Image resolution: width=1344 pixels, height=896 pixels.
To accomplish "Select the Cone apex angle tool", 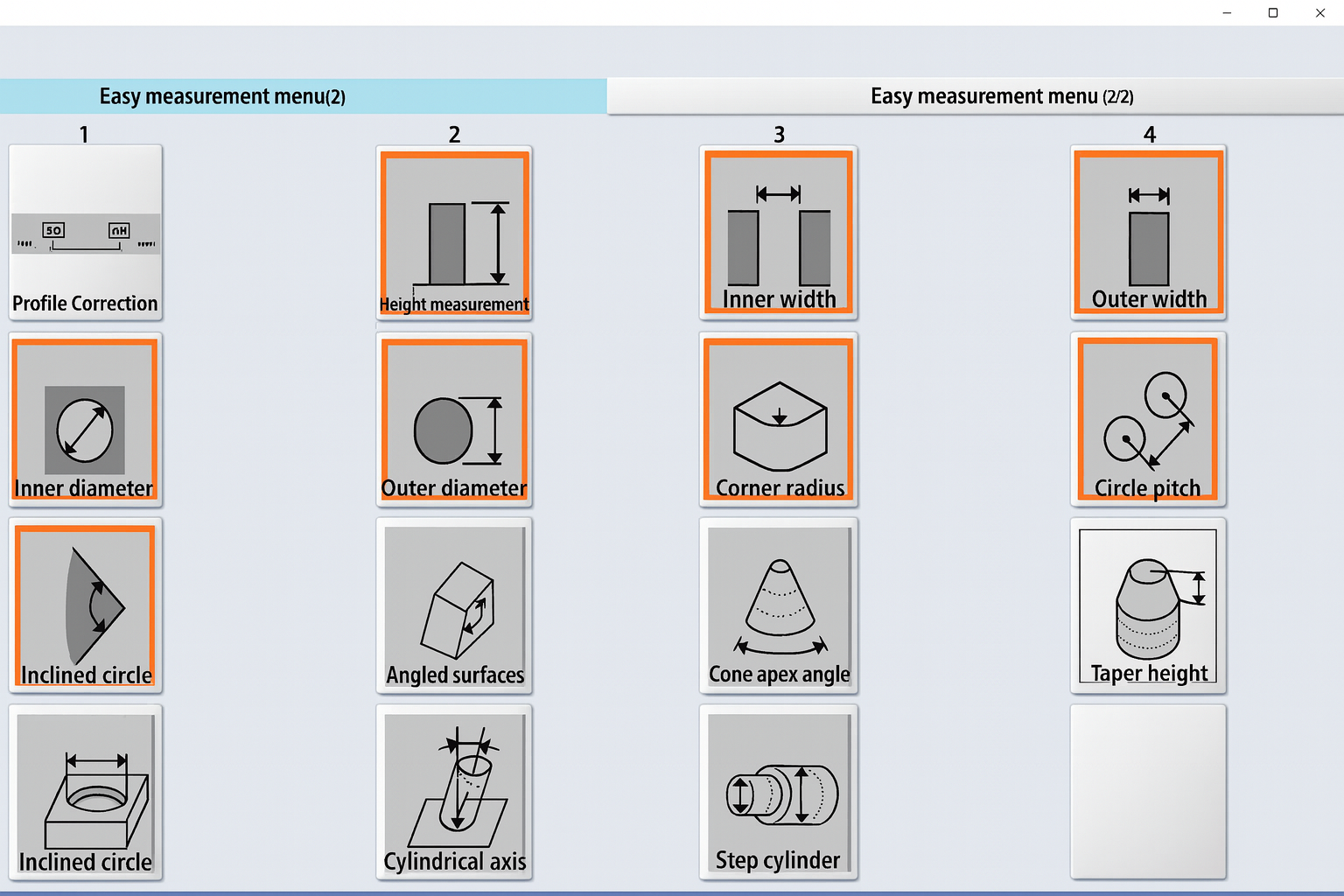I will [x=778, y=605].
